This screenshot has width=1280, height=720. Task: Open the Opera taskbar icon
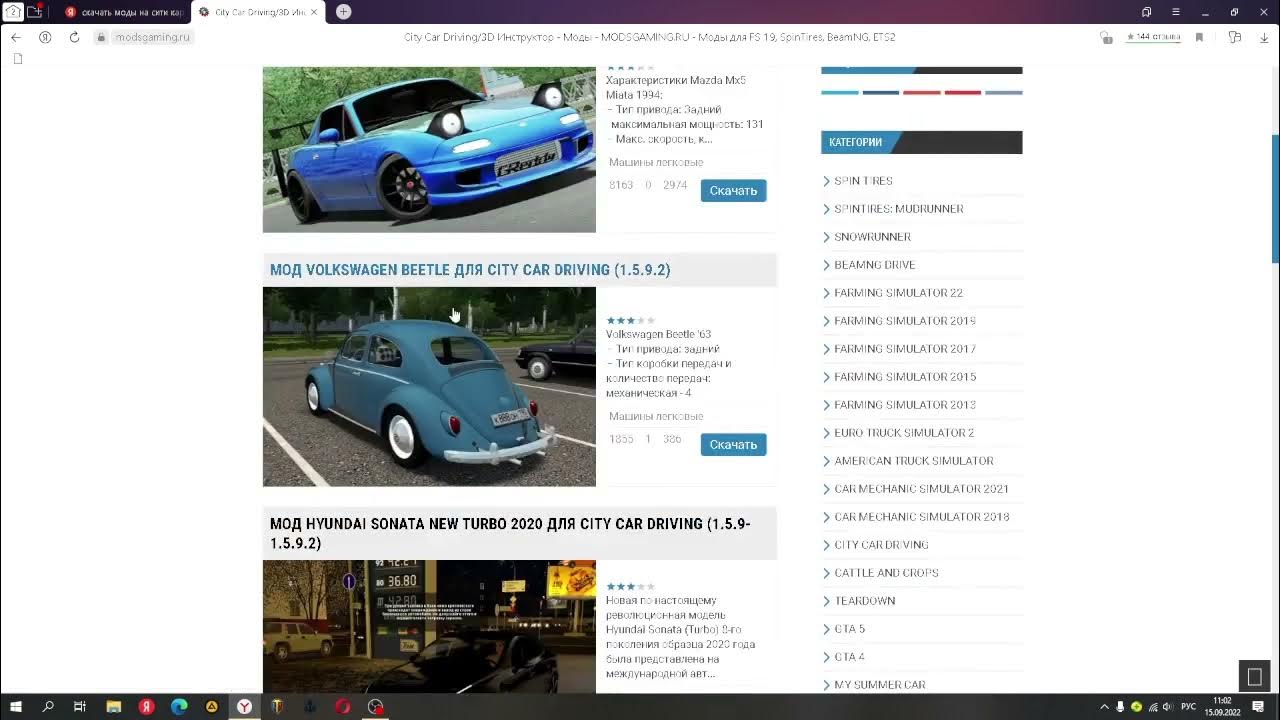click(343, 706)
